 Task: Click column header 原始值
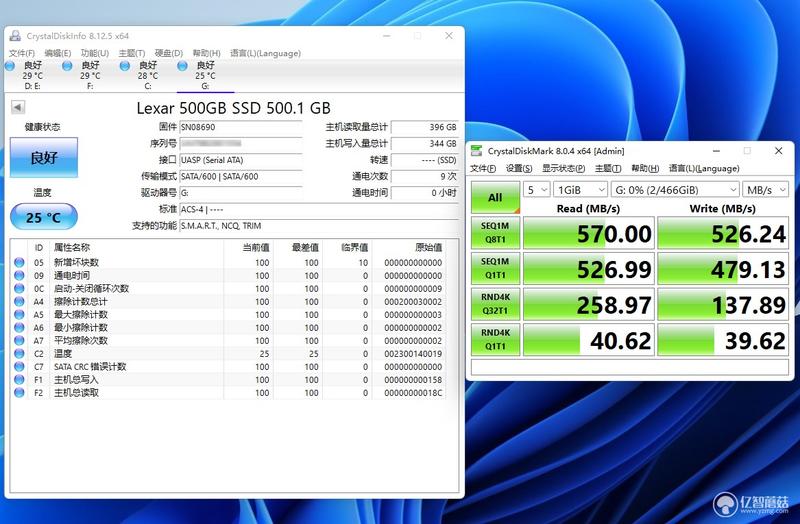coord(429,247)
